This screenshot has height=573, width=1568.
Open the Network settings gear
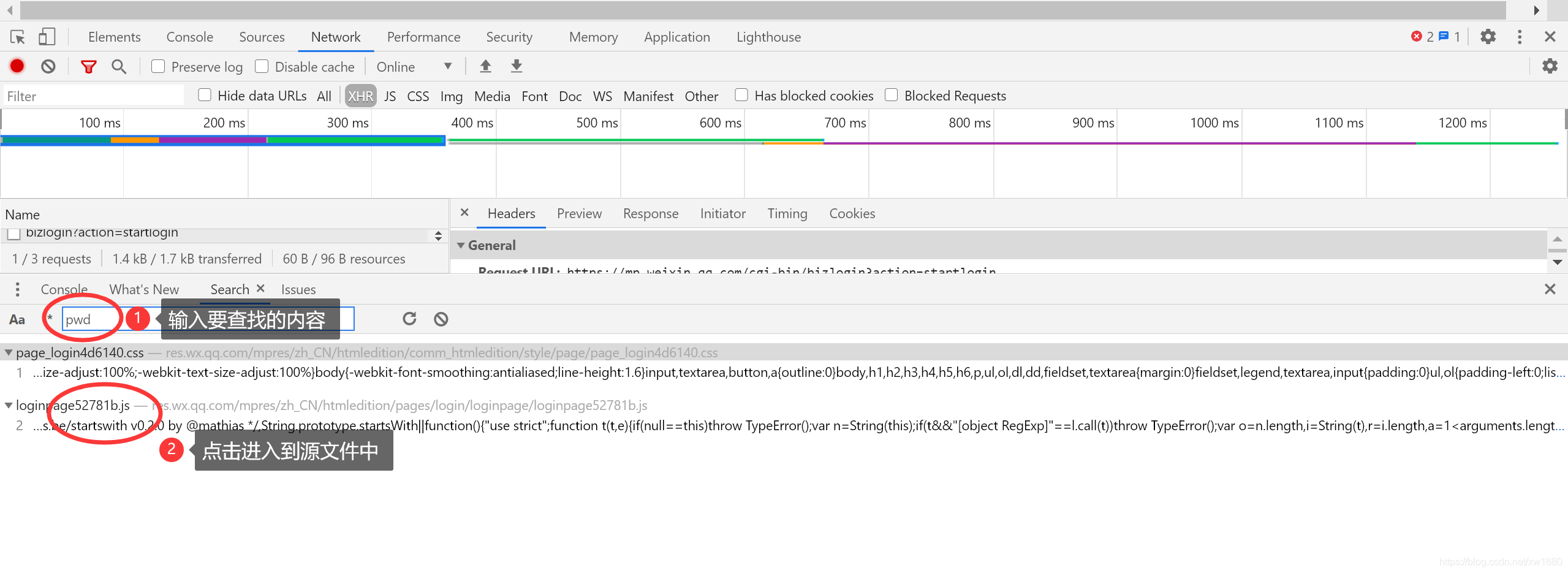pyautogui.click(x=1550, y=66)
